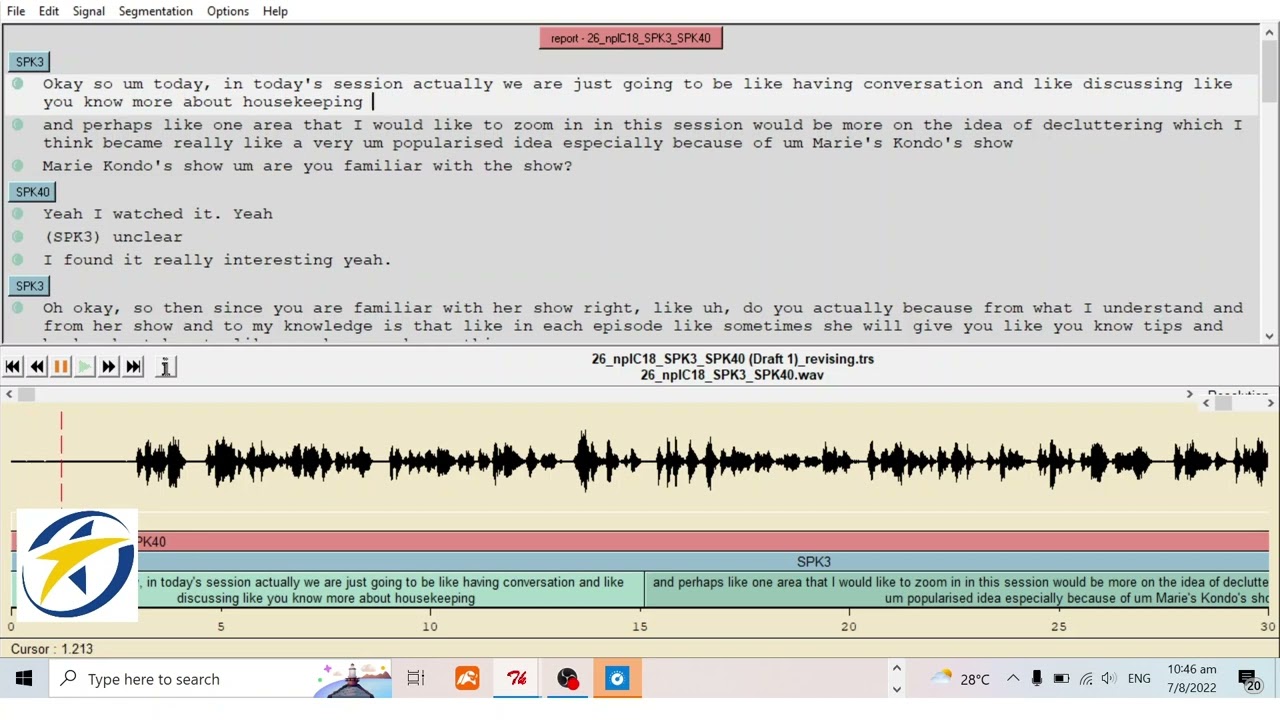The image size is (1280, 720).
Task: Select the red SPK40 speaker track
Action: pyautogui.click(x=640, y=542)
